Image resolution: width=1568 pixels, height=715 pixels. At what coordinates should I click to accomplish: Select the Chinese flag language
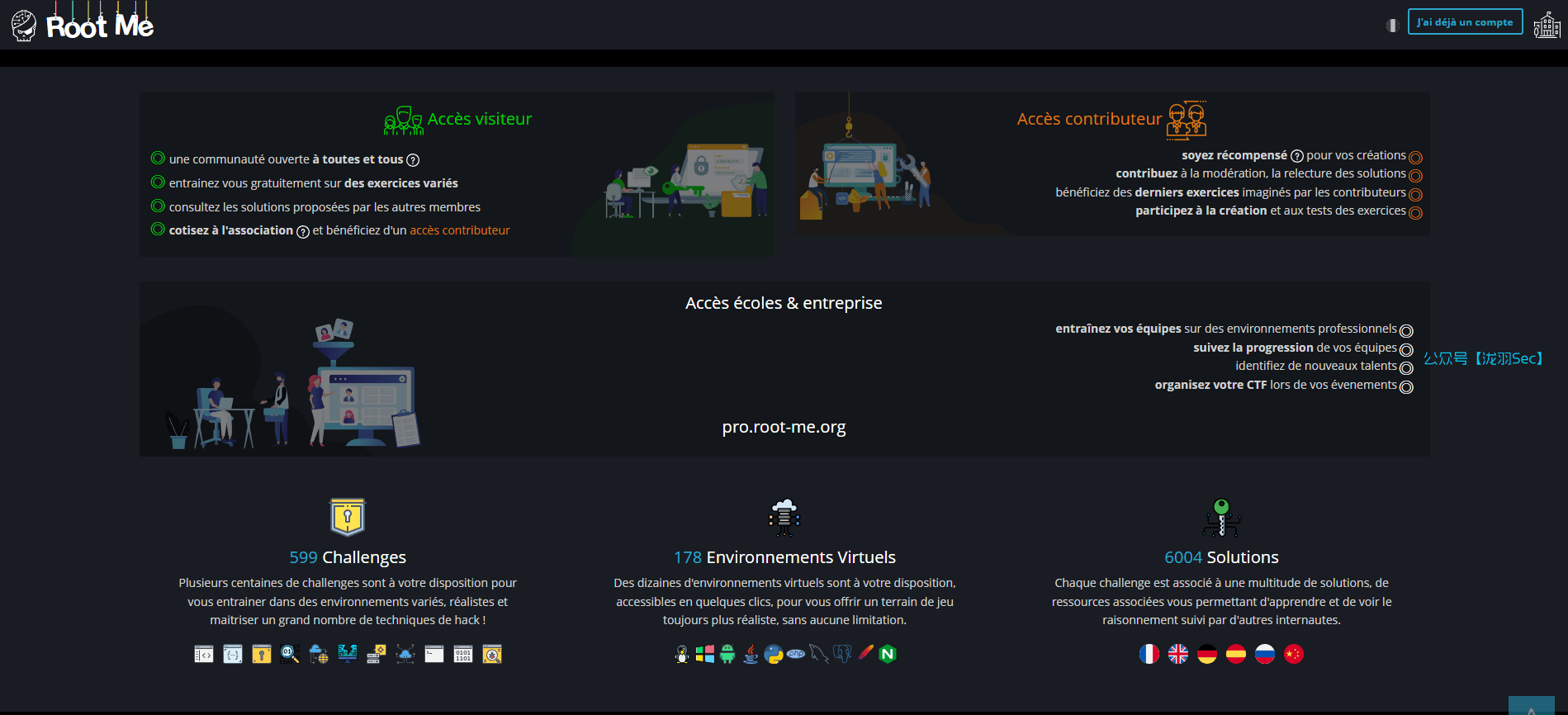click(x=1294, y=654)
